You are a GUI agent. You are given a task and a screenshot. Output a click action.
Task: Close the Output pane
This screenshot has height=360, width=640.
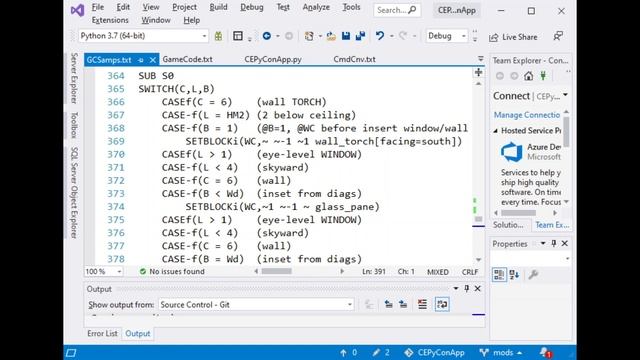coord(478,289)
